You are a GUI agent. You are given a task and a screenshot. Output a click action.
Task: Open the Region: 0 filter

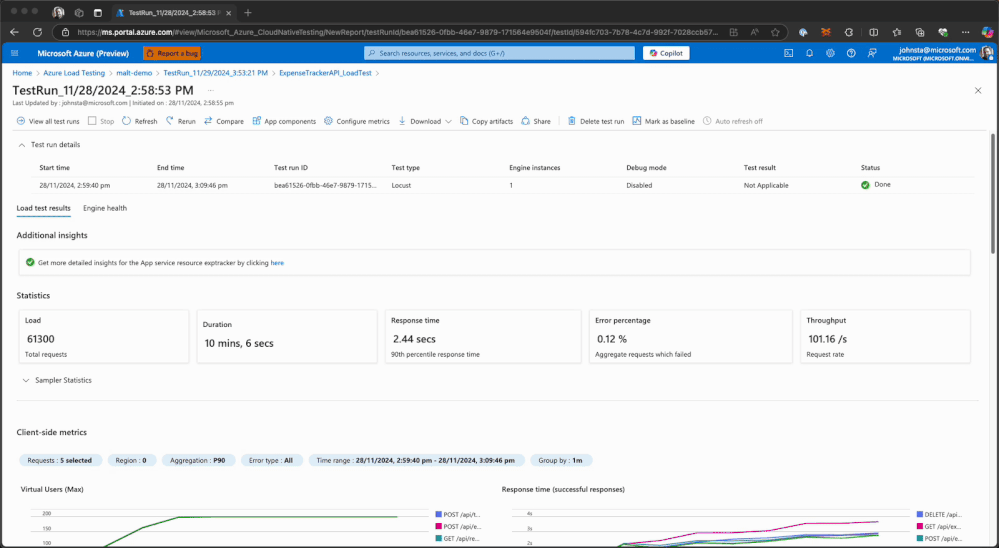[131, 460]
